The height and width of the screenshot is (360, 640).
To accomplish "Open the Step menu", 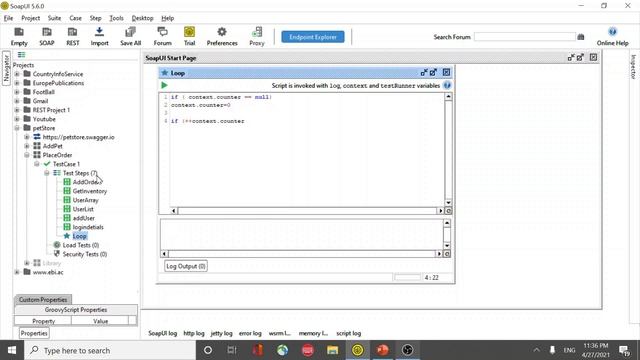I will (x=95, y=18).
